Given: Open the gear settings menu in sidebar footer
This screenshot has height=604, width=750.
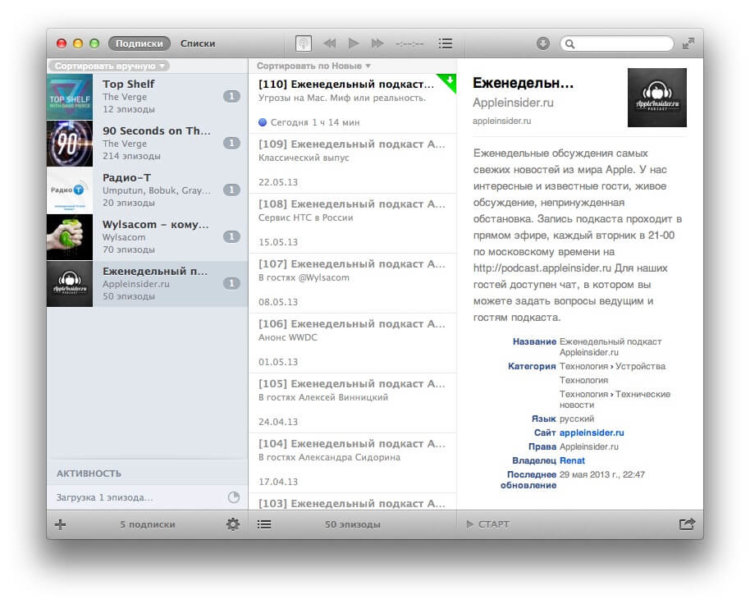Looking at the screenshot, I should pyautogui.click(x=232, y=525).
